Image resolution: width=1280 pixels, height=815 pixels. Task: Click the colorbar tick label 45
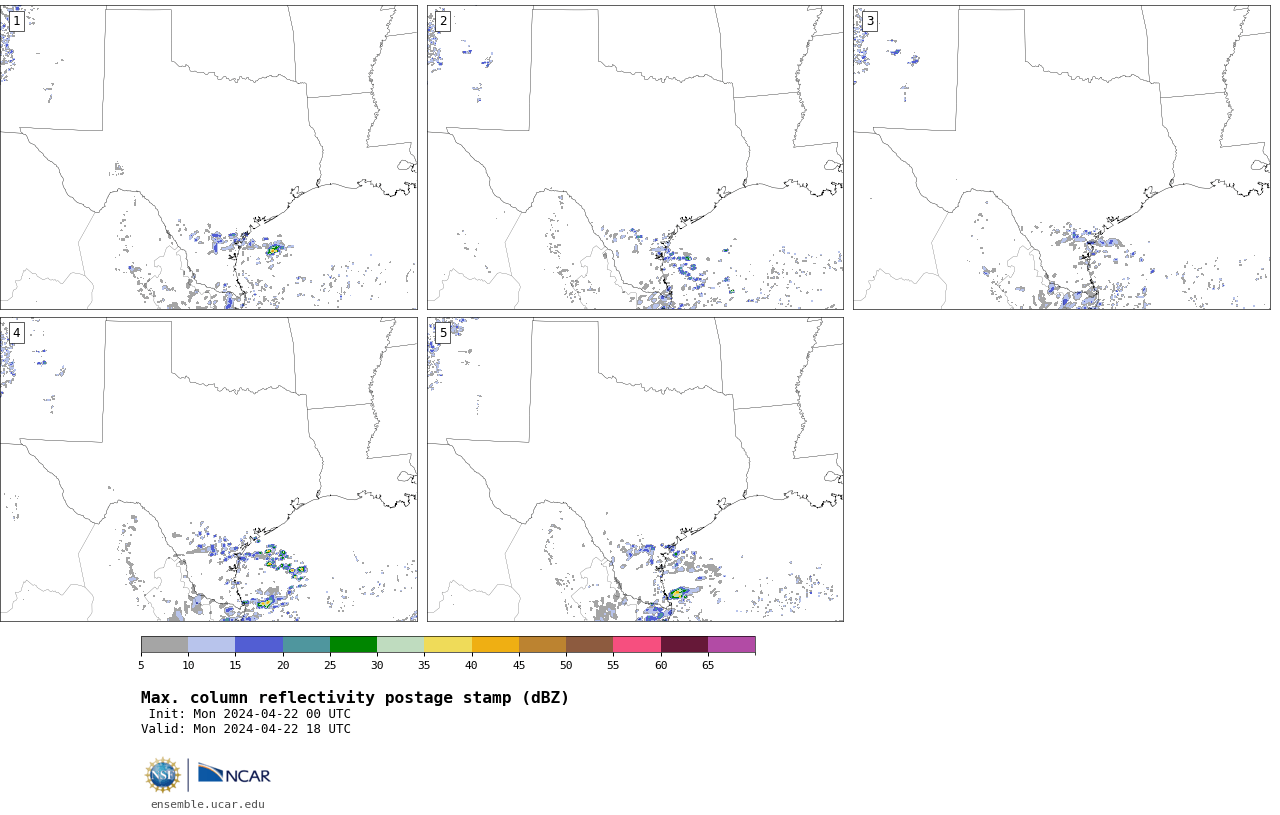tap(519, 665)
